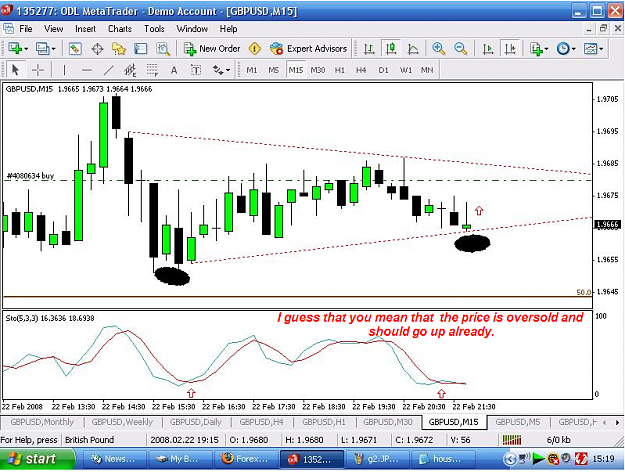
Task: Expand the Arrows tool dropdown
Action: coord(228,71)
